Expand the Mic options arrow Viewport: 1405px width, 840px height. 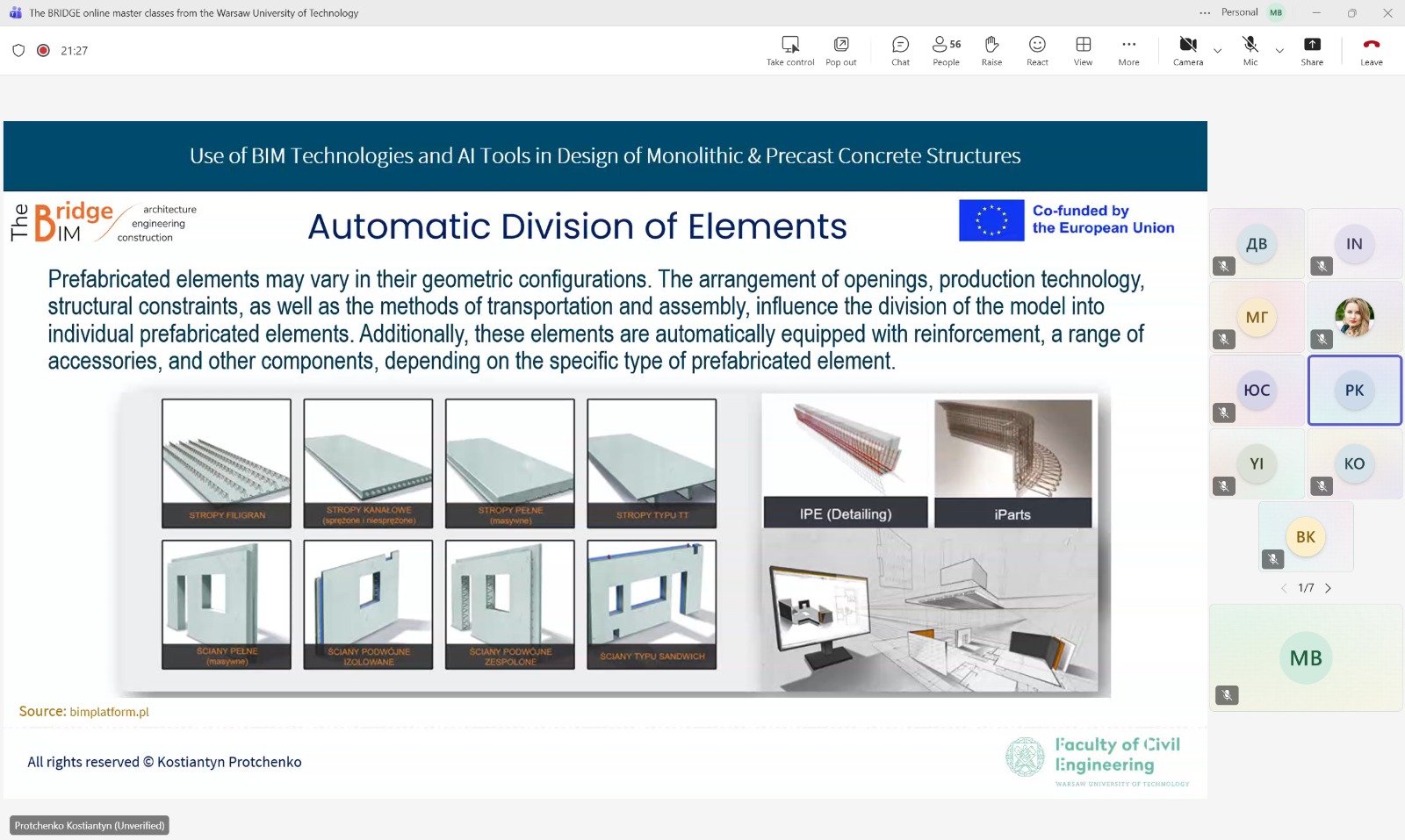coord(1279,51)
